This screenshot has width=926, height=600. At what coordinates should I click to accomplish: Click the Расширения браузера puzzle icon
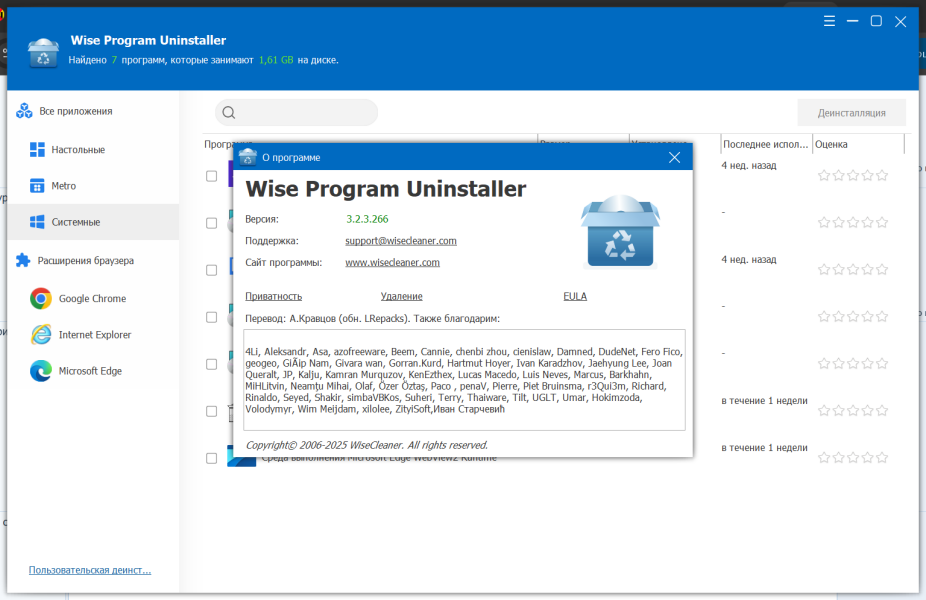(23, 260)
